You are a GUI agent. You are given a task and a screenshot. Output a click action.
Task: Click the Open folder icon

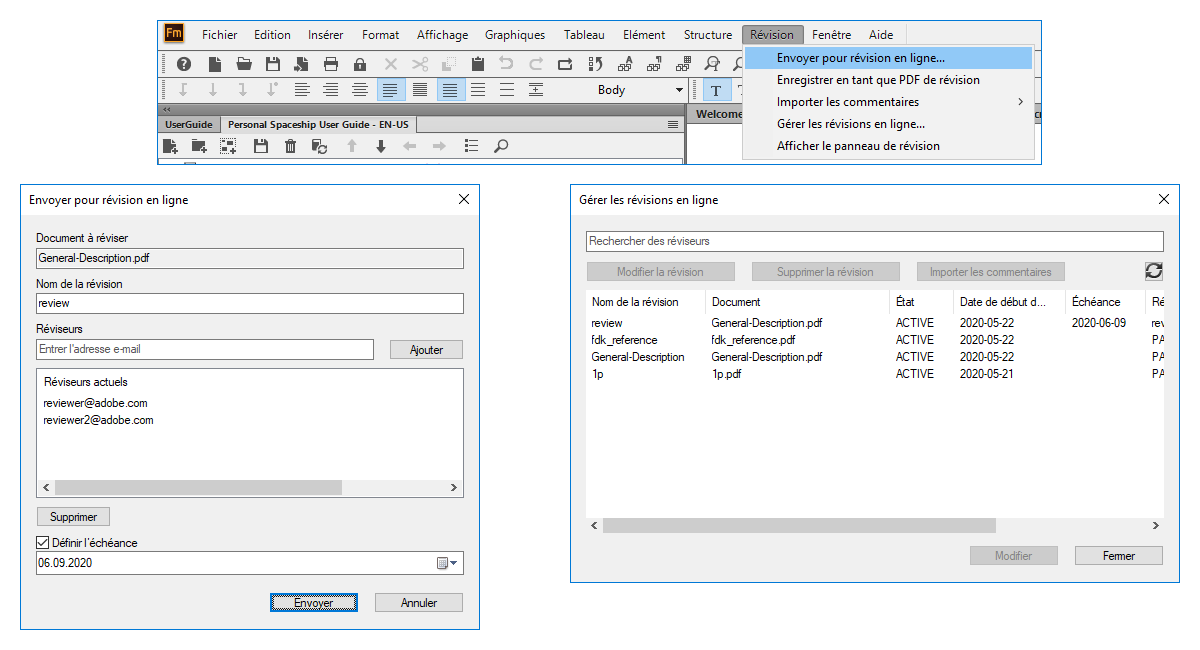click(244, 64)
